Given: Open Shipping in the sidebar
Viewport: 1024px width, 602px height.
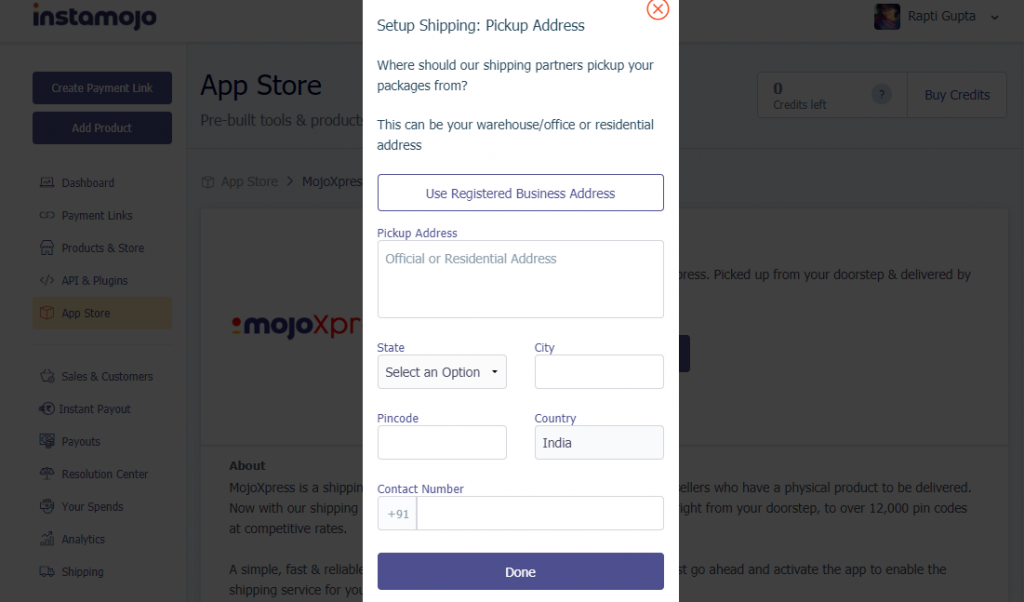Looking at the screenshot, I should pos(82,572).
